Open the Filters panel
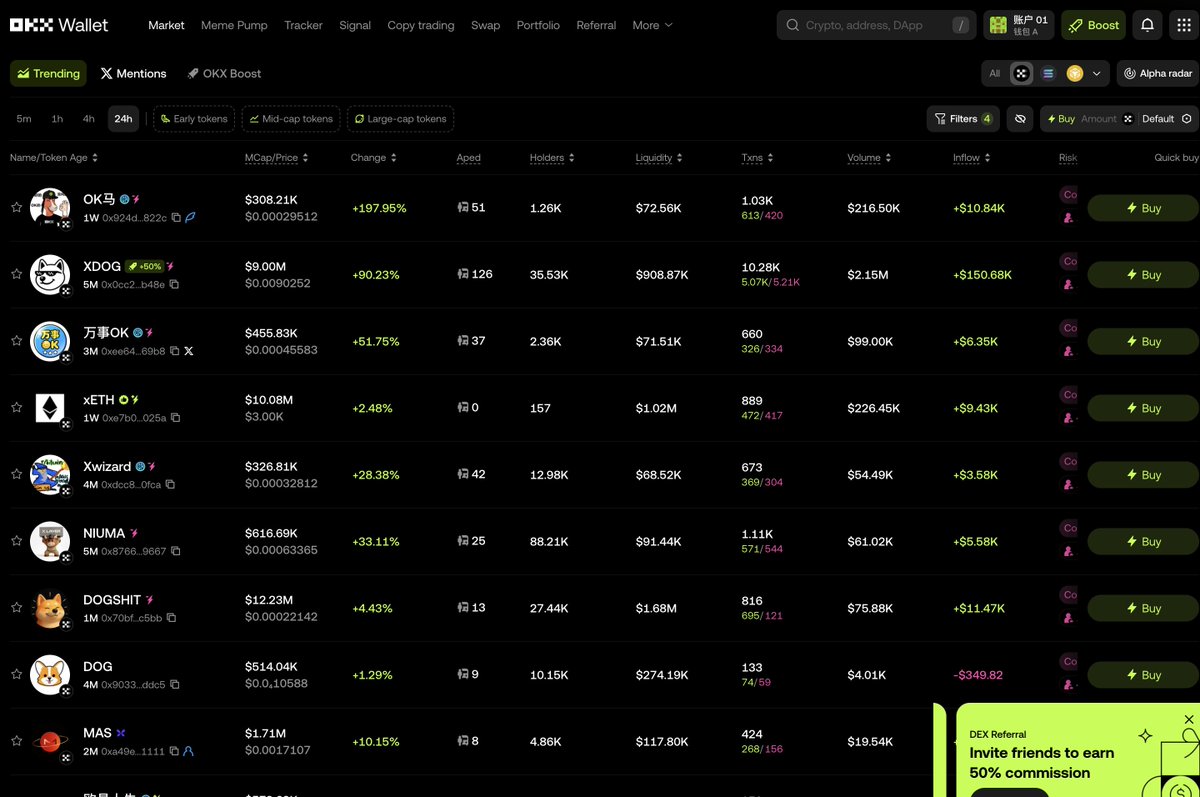This screenshot has height=797, width=1200. [x=963, y=119]
